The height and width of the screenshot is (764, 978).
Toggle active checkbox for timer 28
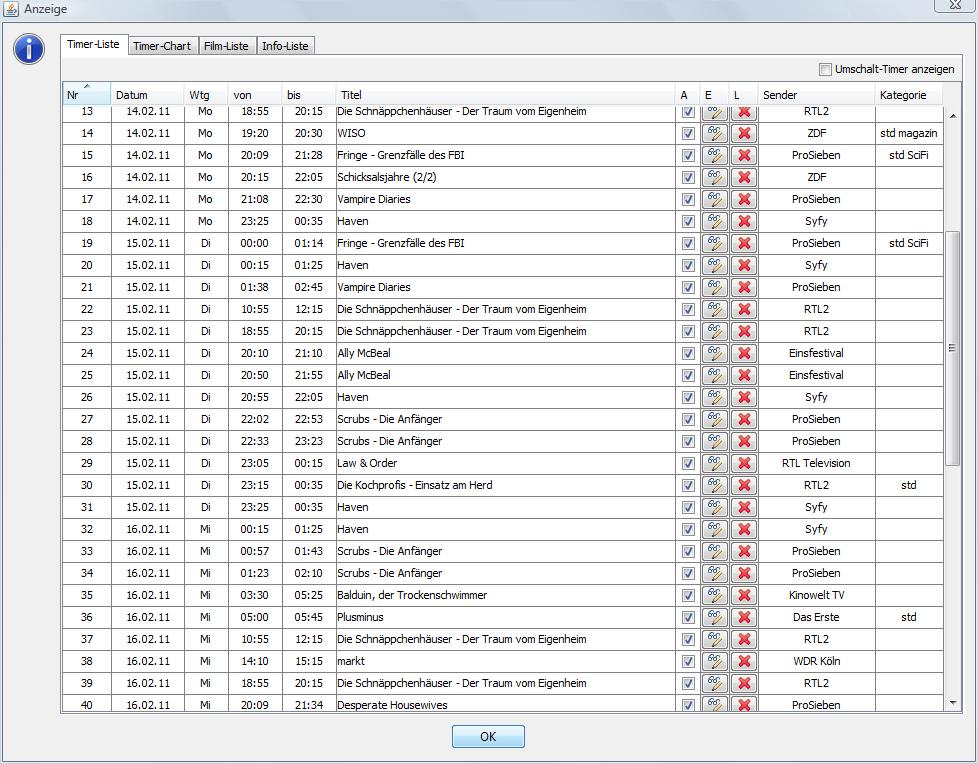point(688,442)
